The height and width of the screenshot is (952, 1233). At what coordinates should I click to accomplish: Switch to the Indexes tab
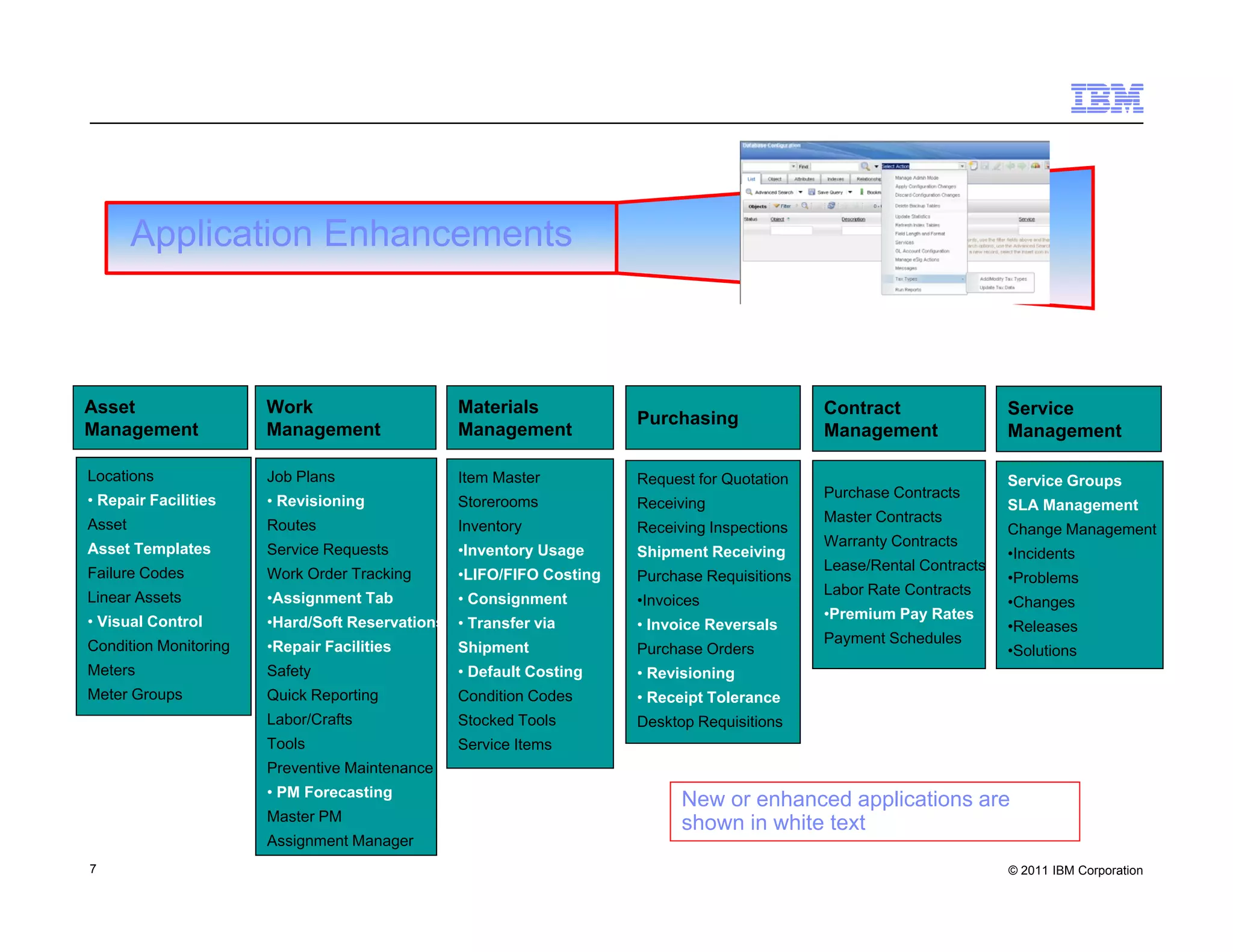pyautogui.click(x=835, y=179)
